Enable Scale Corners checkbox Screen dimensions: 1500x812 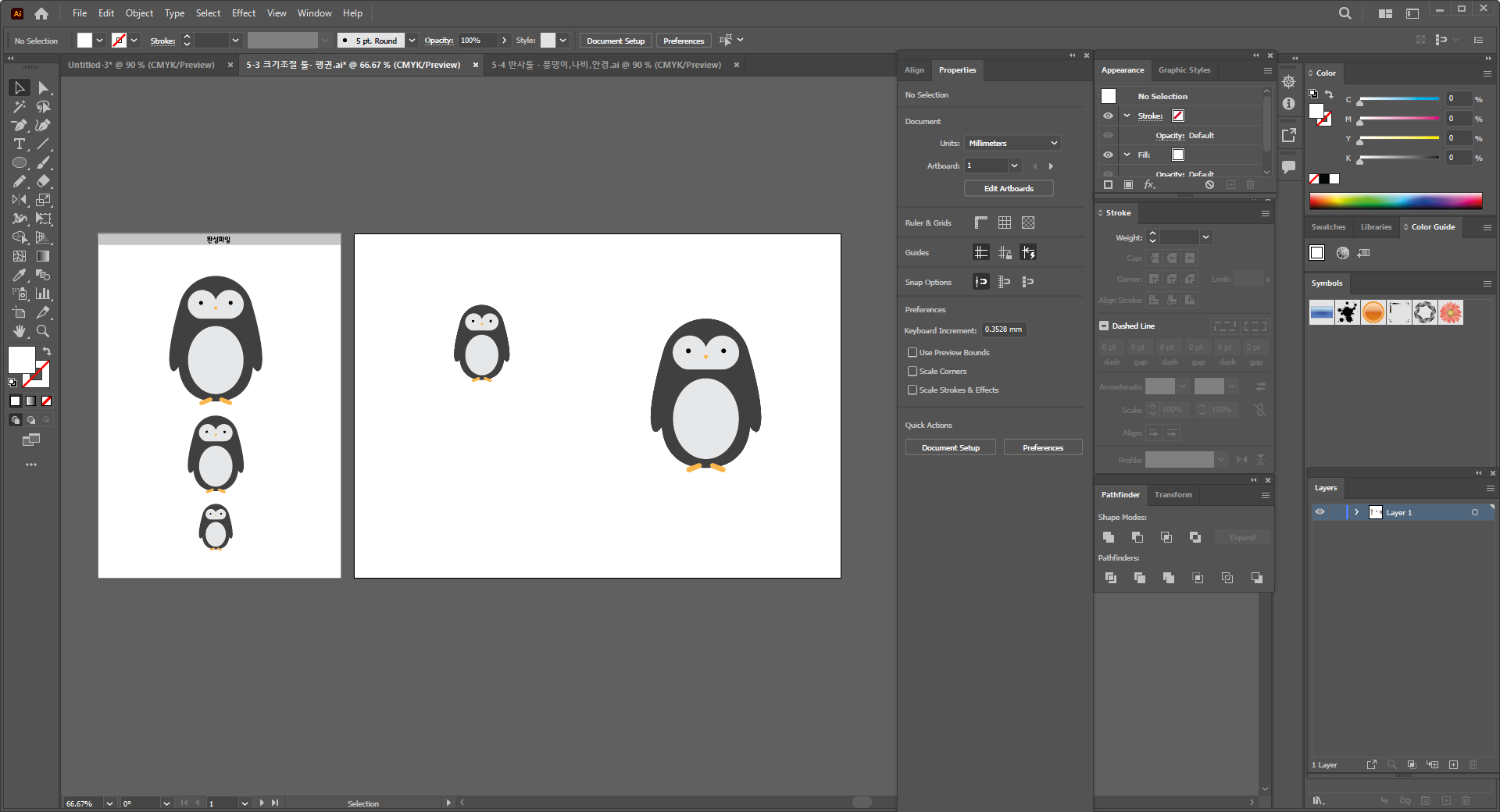coord(912,372)
